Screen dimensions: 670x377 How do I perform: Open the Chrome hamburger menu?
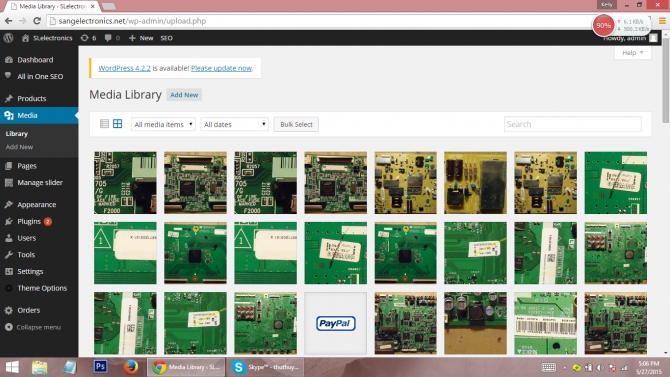point(662,21)
